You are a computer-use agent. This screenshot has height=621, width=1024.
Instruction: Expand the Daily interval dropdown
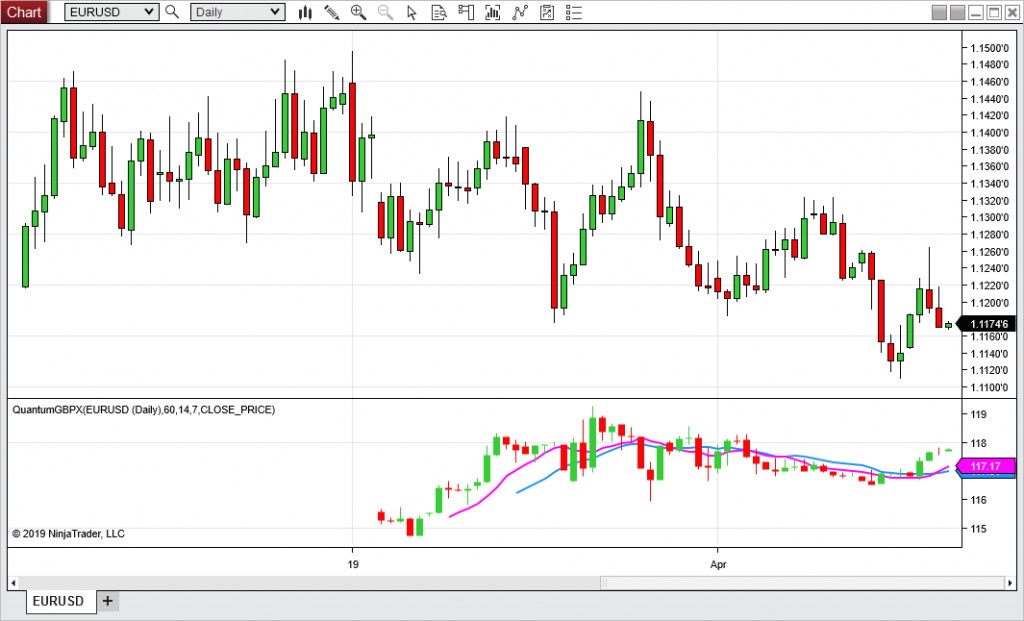coord(236,12)
